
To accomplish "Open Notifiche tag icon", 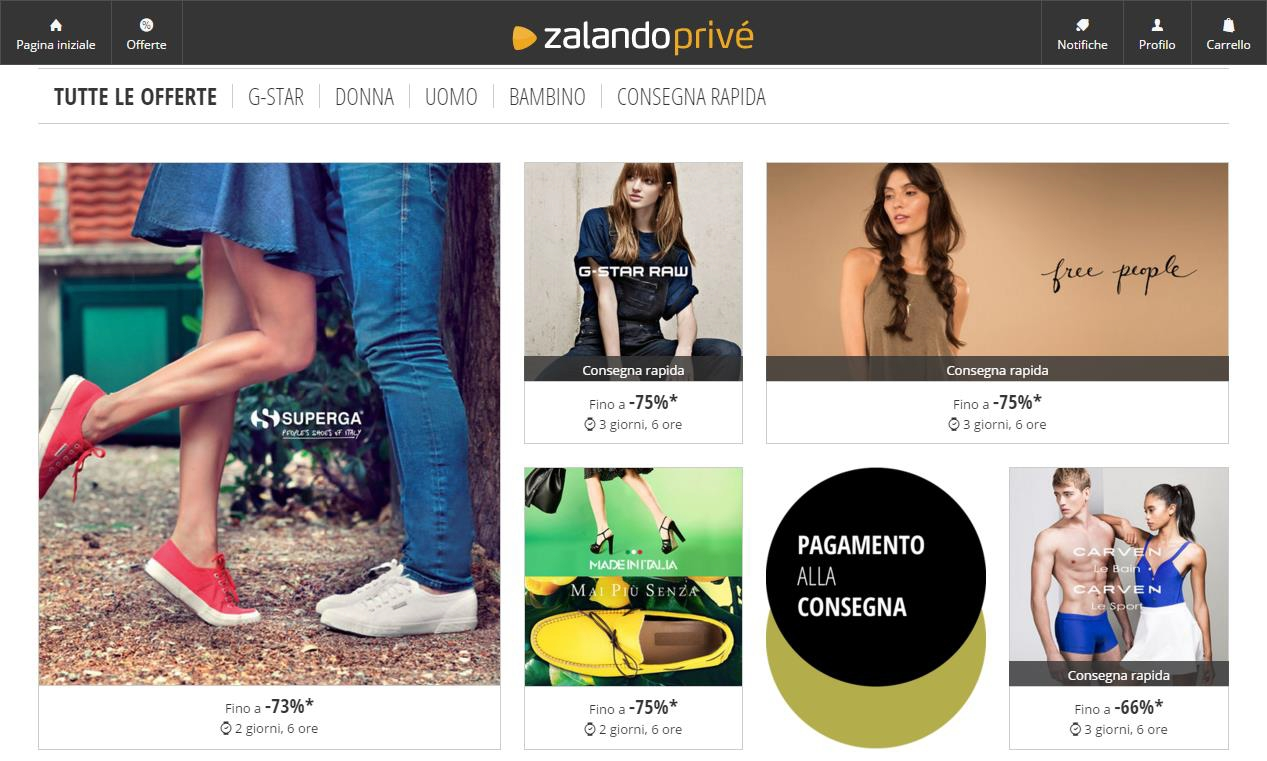I will (1082, 25).
